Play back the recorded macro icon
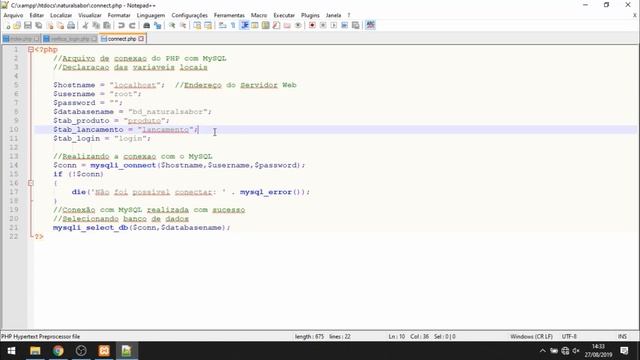Image resolution: width=640 pixels, height=360 pixels. point(333,25)
